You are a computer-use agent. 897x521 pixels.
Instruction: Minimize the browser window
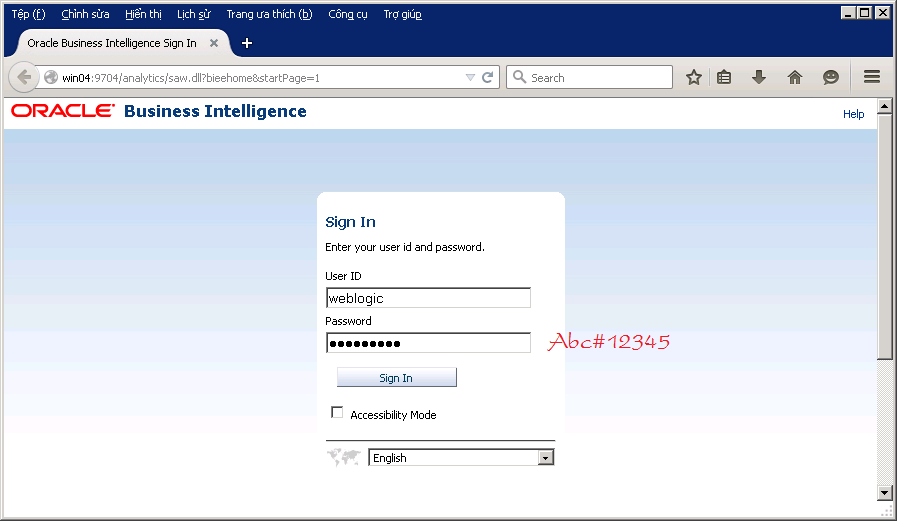849,13
